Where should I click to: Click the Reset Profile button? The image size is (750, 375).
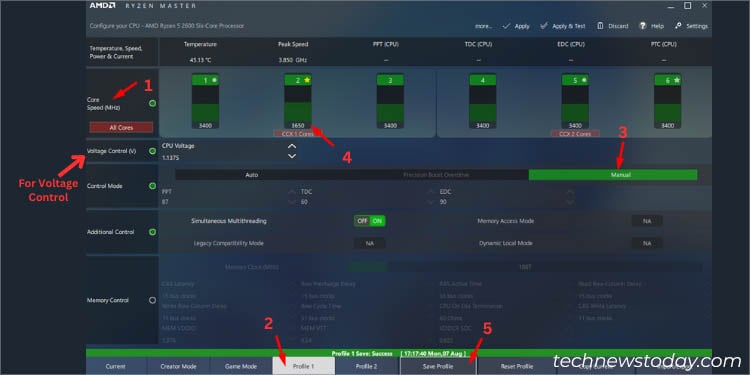[517, 366]
